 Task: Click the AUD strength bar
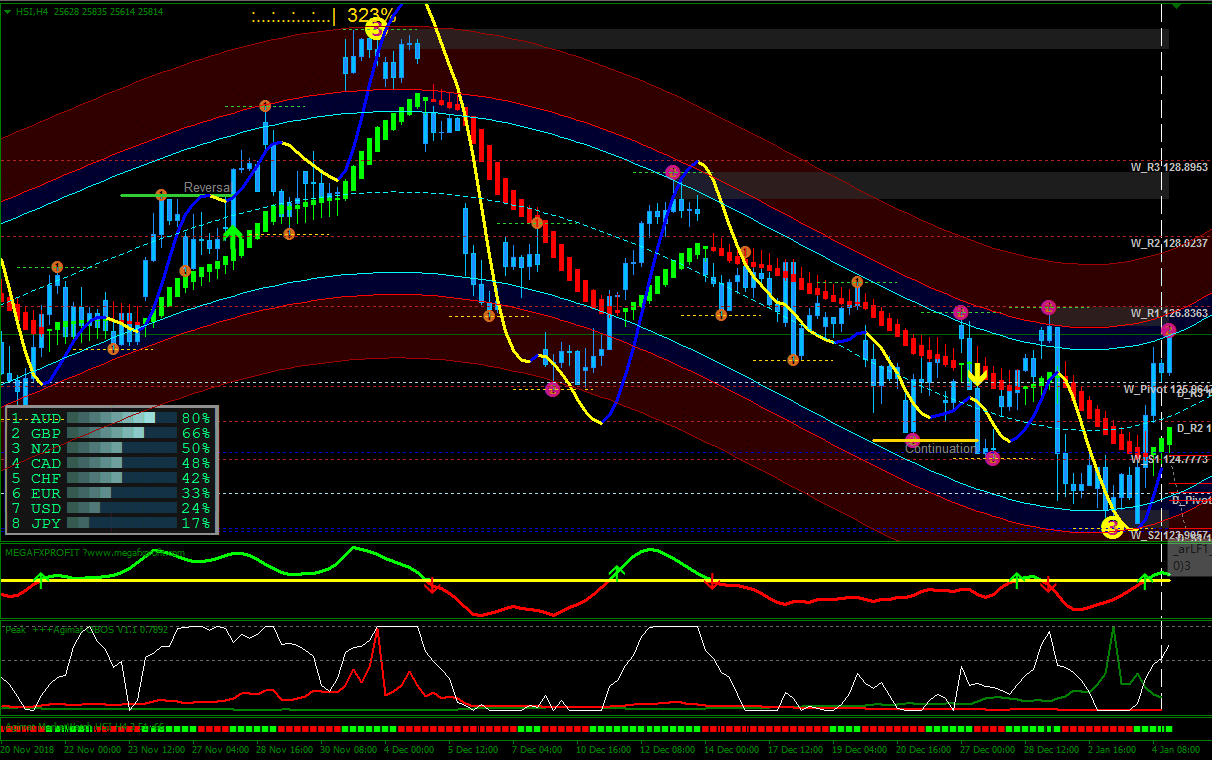pos(121,418)
